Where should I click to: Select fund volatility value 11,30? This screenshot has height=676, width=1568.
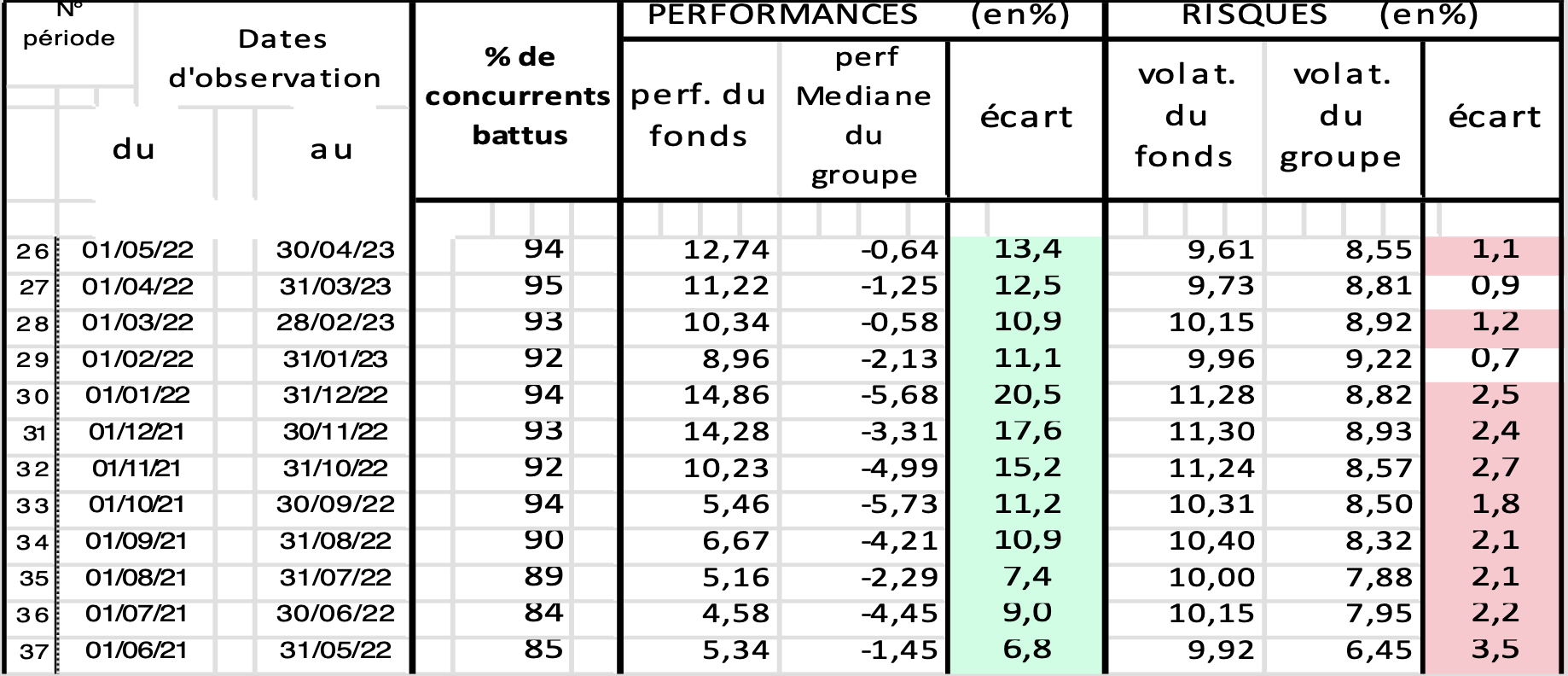click(1211, 432)
